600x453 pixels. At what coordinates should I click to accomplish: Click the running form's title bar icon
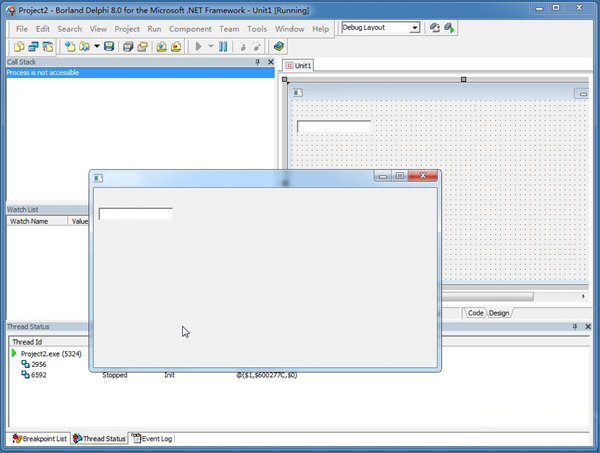coord(98,178)
